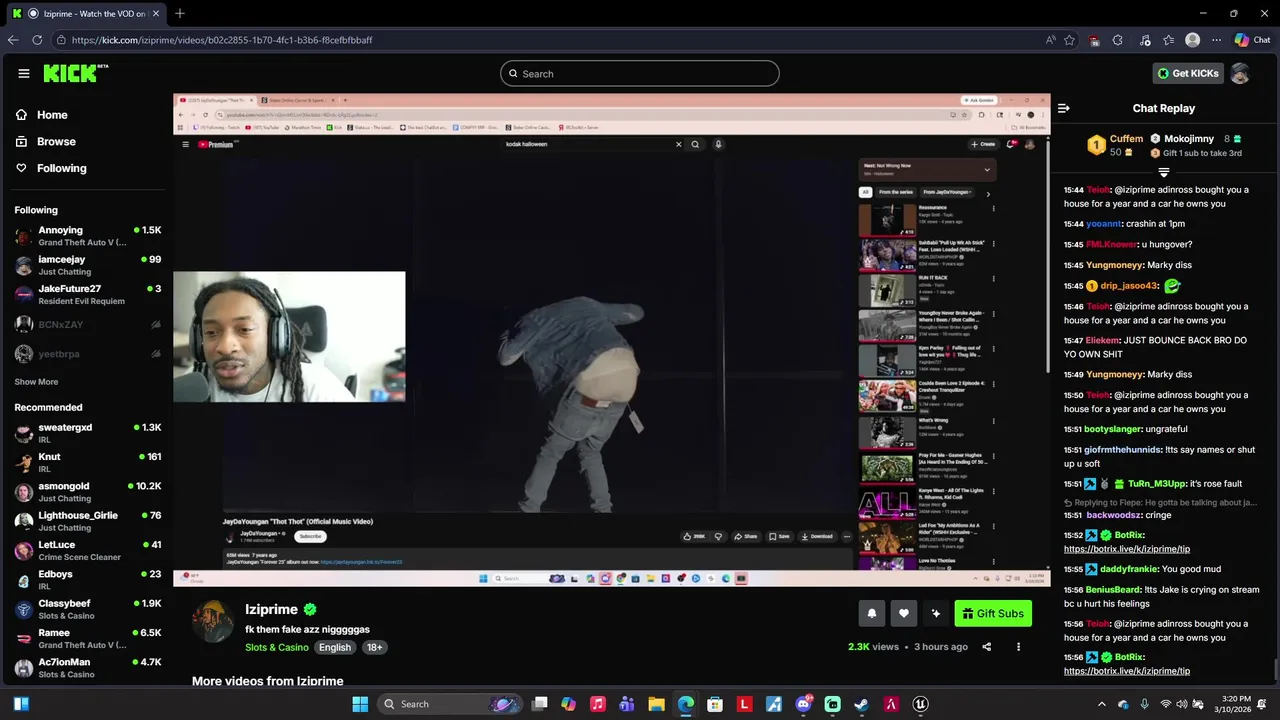The width and height of the screenshot is (1280, 720).
Task: Click Gift Subs button
Action: [x=993, y=613]
